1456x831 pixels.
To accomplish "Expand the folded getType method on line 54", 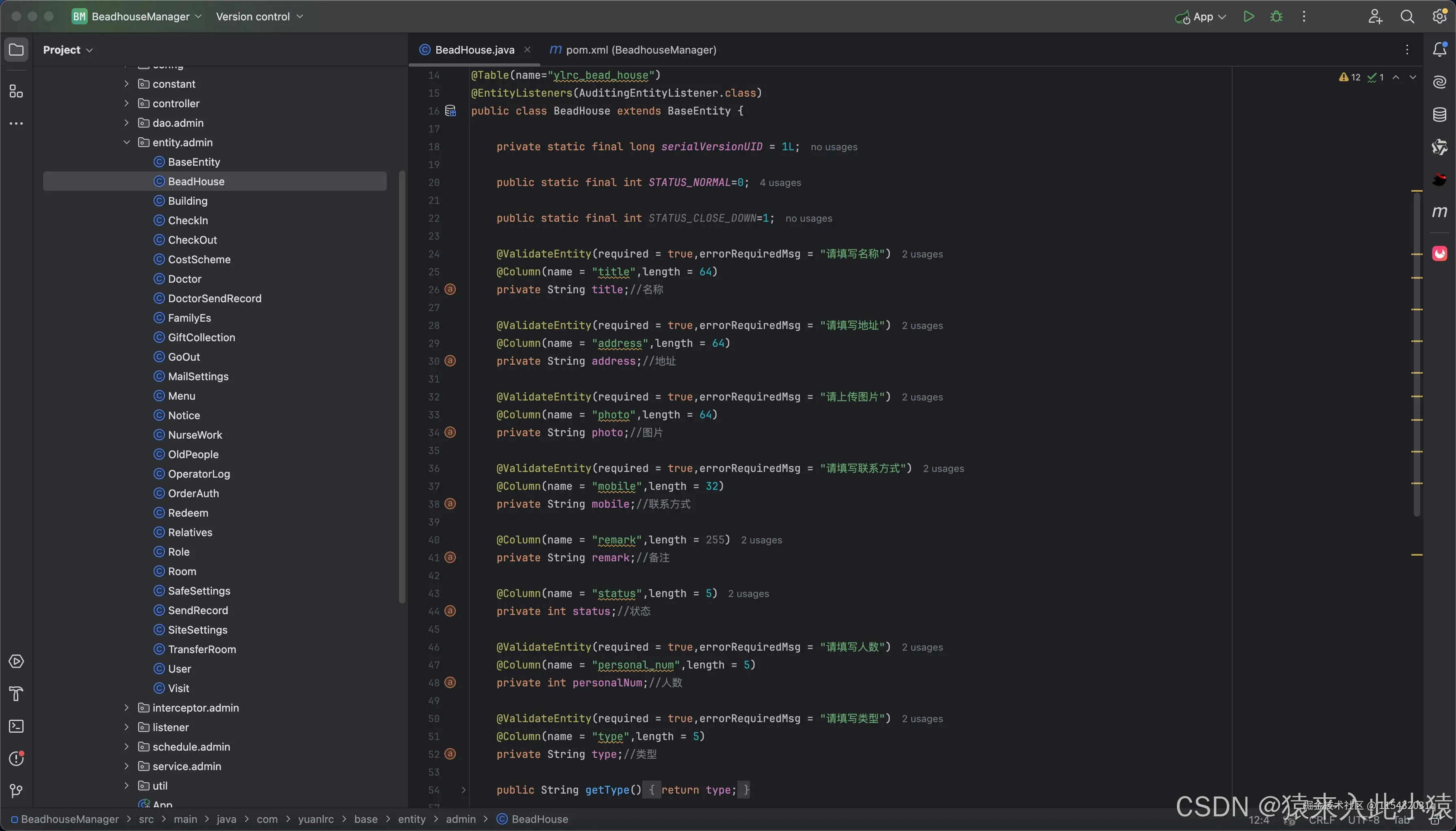I will tap(464, 790).
